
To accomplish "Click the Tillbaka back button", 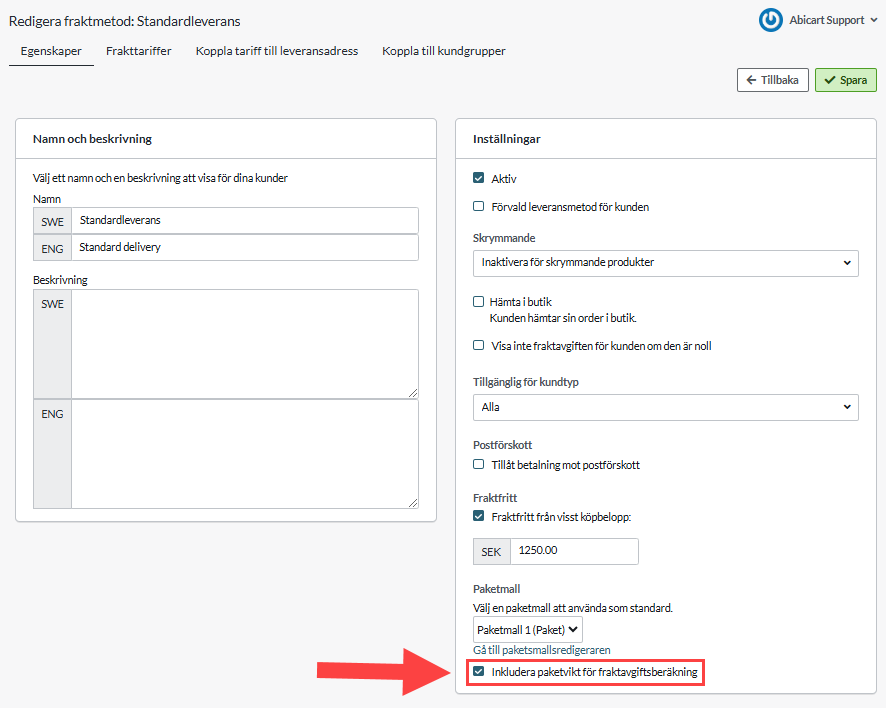I will coord(773,80).
